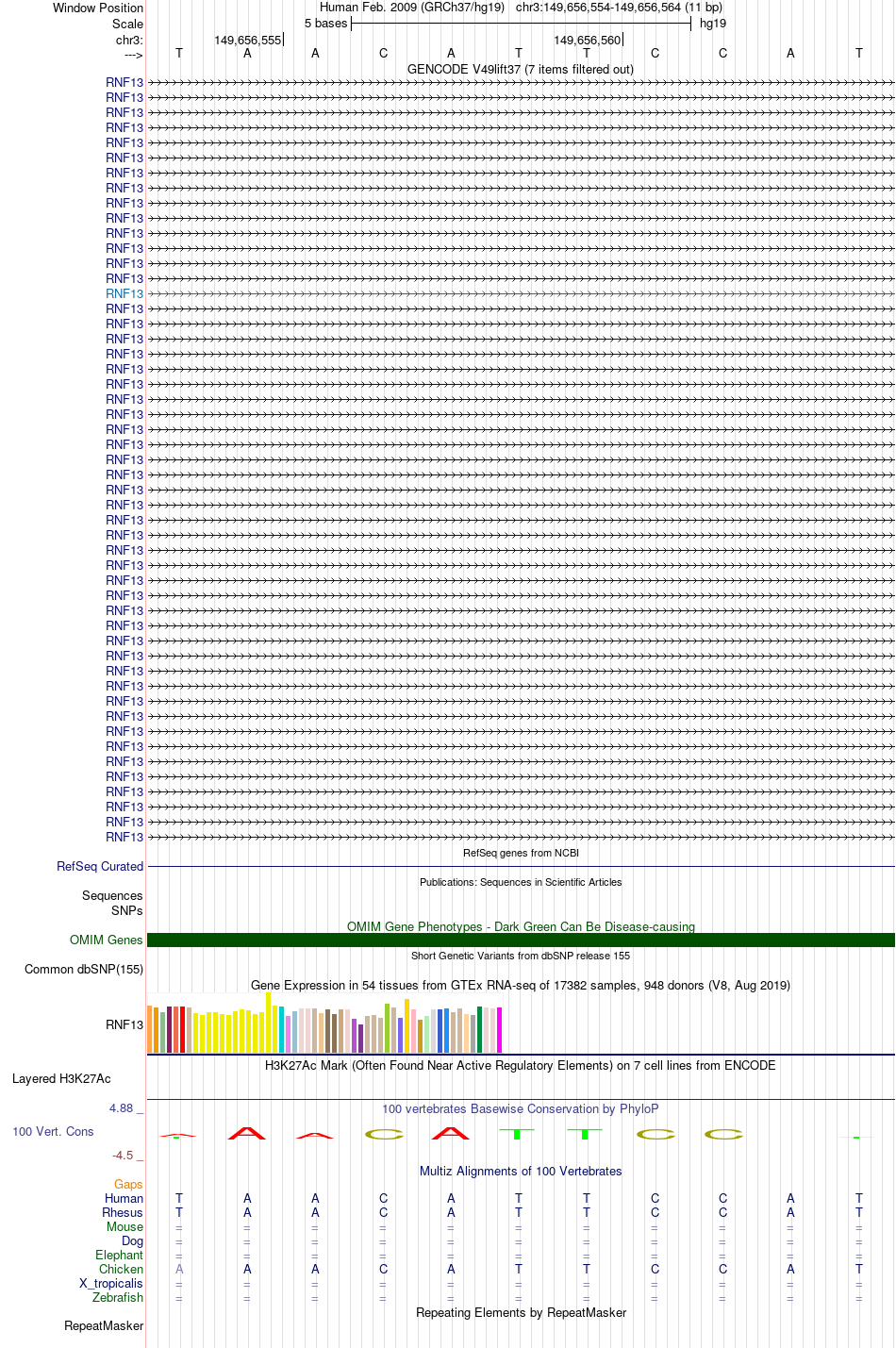Click the tallest yellow bar in GTEx chart

(268, 1023)
